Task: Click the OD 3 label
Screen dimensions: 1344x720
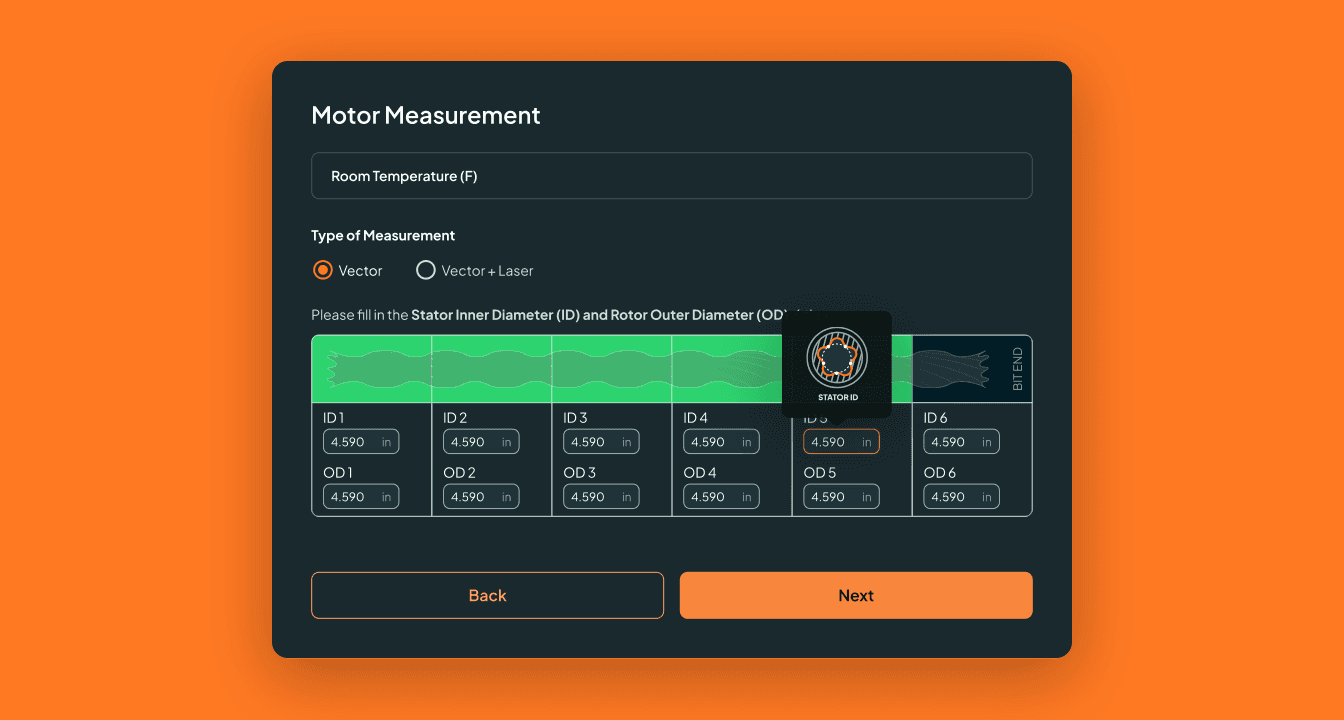Action: point(579,472)
